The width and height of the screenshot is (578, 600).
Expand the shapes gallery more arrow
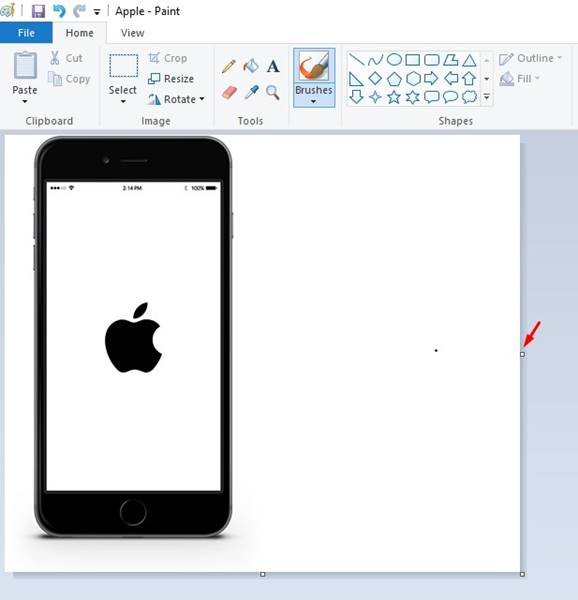click(x=487, y=97)
